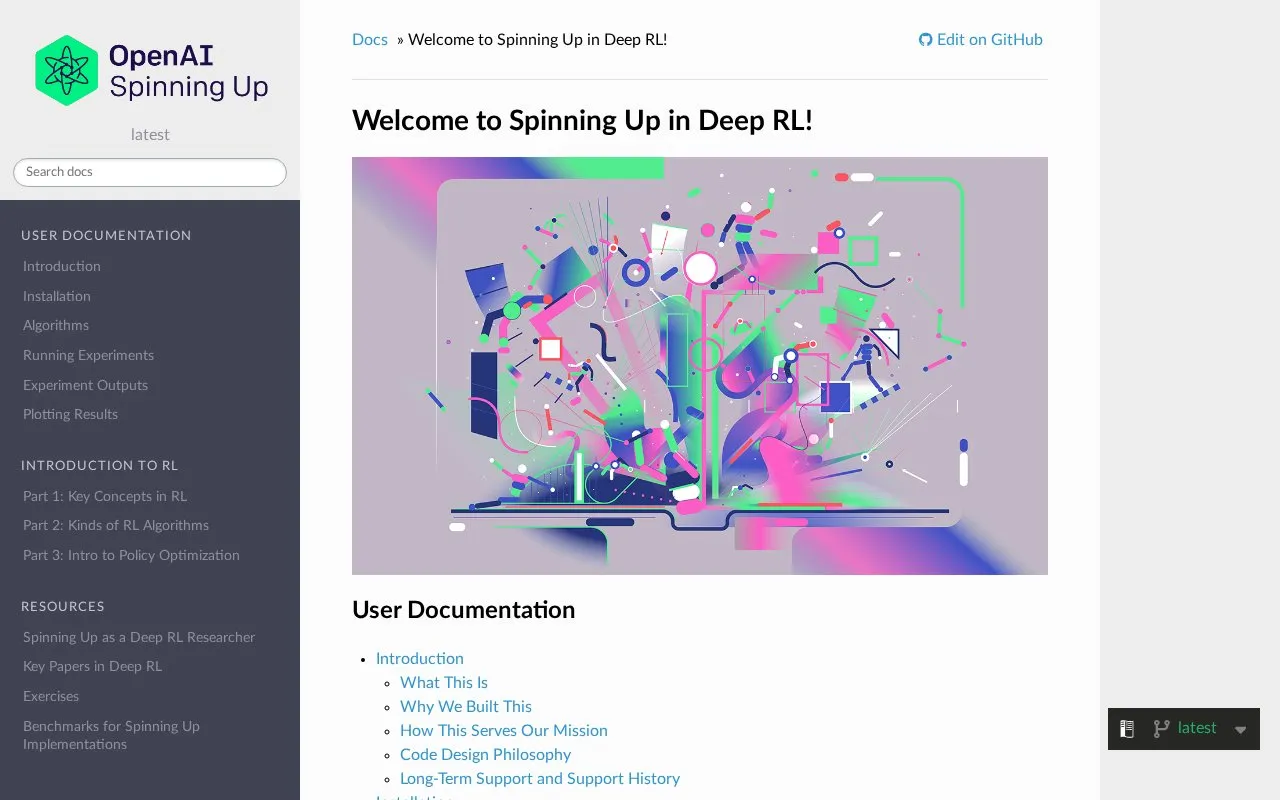Click the User Documentation section heading
The height and width of the screenshot is (800, 1280).
point(464,610)
